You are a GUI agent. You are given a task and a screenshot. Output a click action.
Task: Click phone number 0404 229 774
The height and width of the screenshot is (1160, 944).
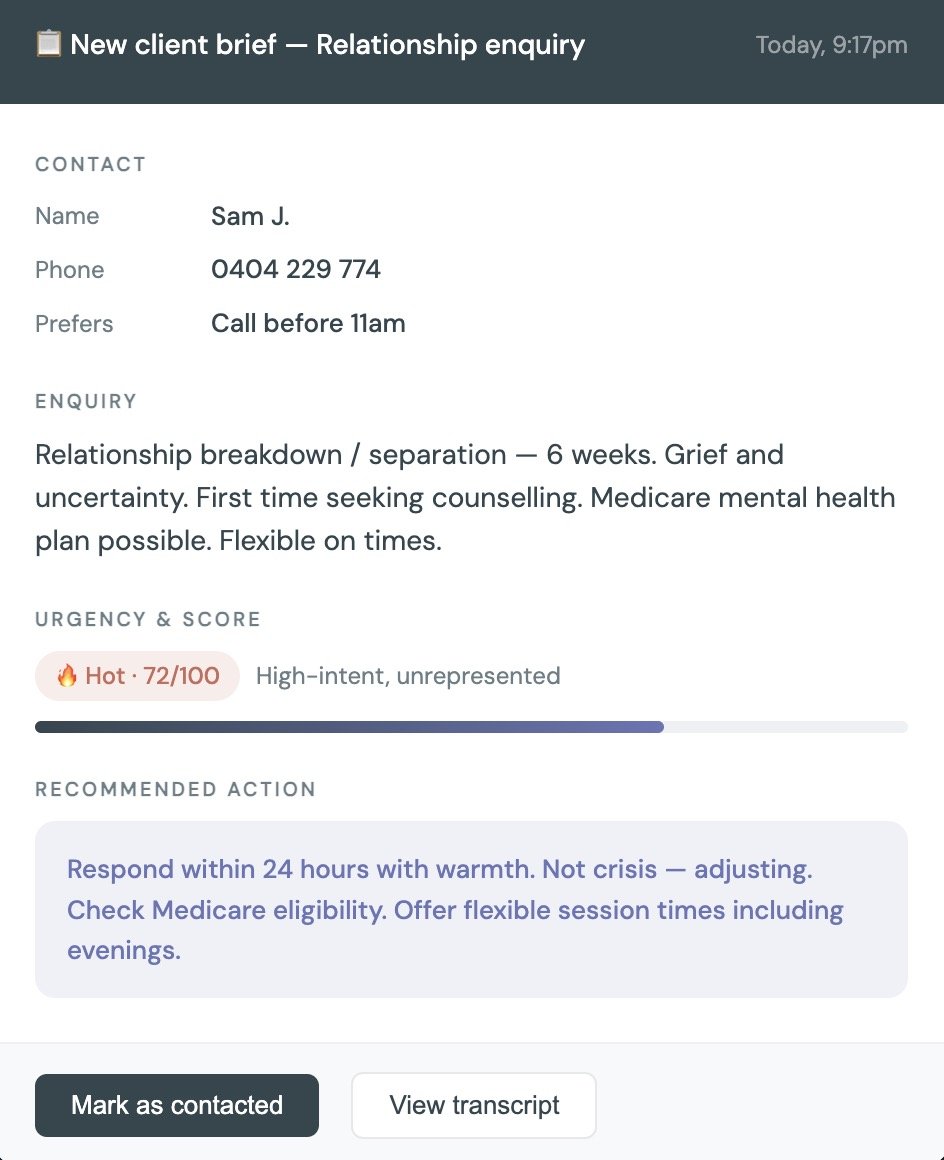(296, 269)
